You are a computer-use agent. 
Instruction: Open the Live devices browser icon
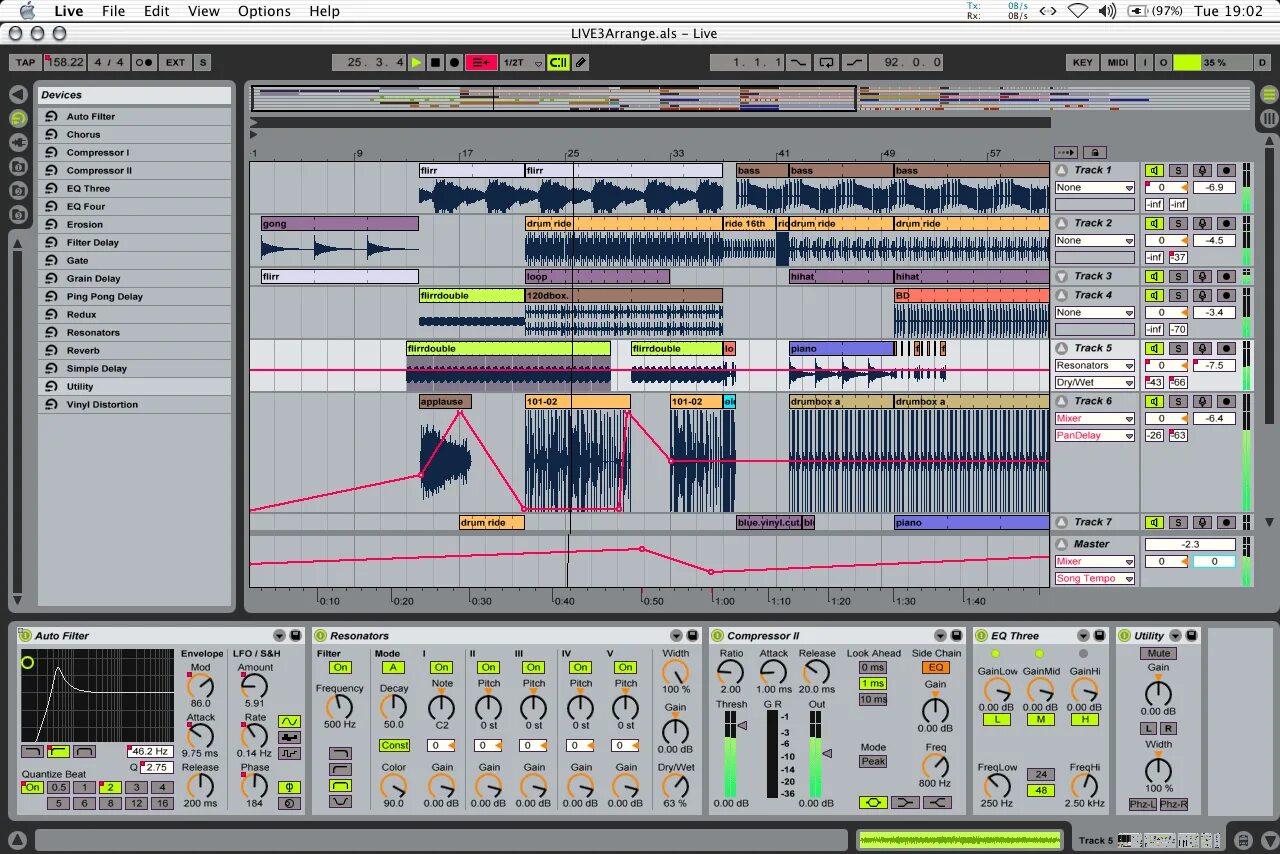(18, 118)
